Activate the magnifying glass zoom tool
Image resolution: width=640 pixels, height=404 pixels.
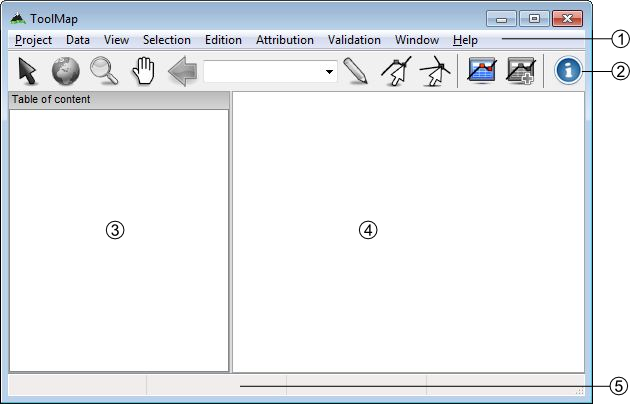pyautogui.click(x=104, y=71)
